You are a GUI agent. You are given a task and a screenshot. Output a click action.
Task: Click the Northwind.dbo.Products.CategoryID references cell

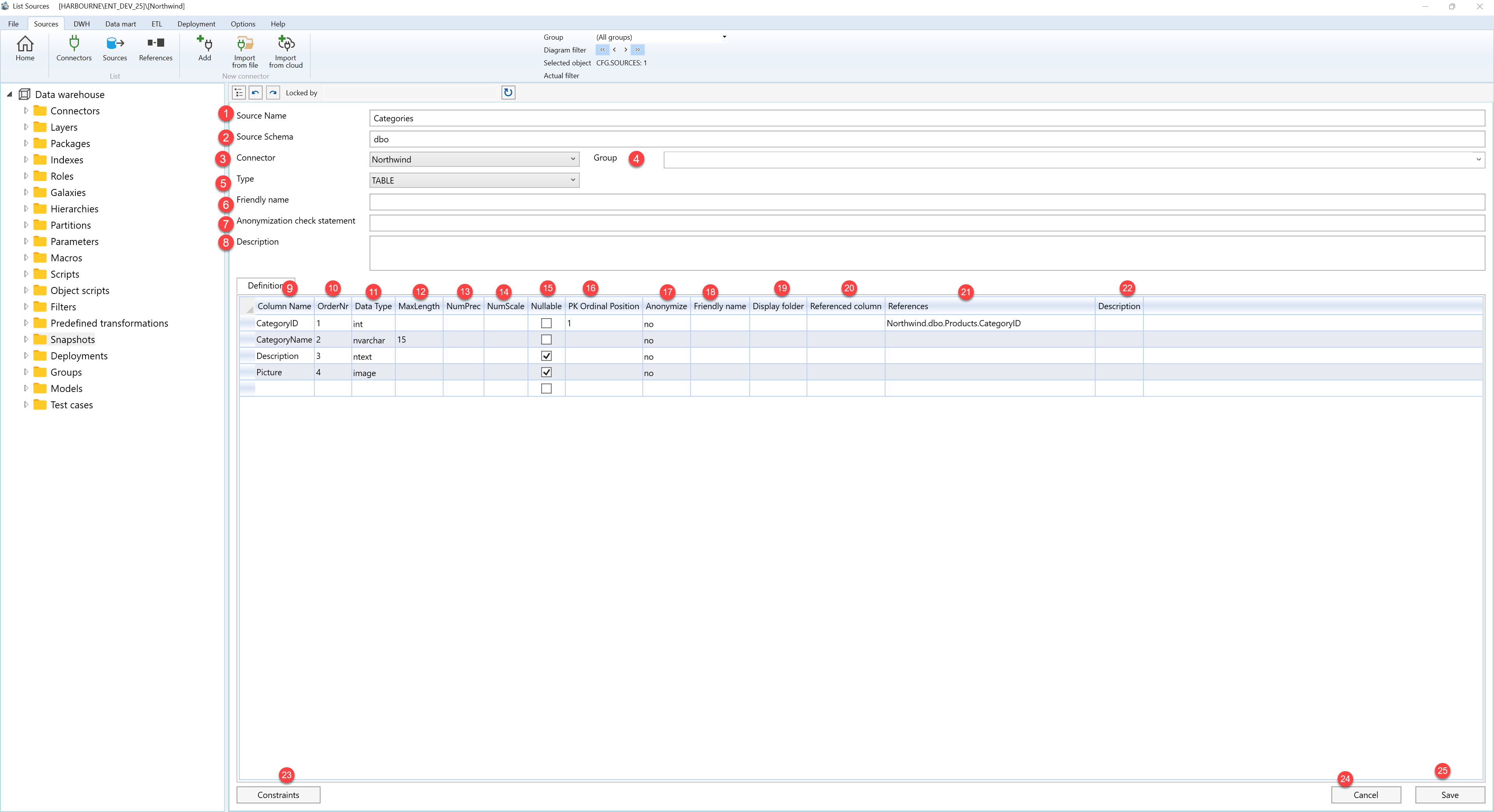(989, 324)
